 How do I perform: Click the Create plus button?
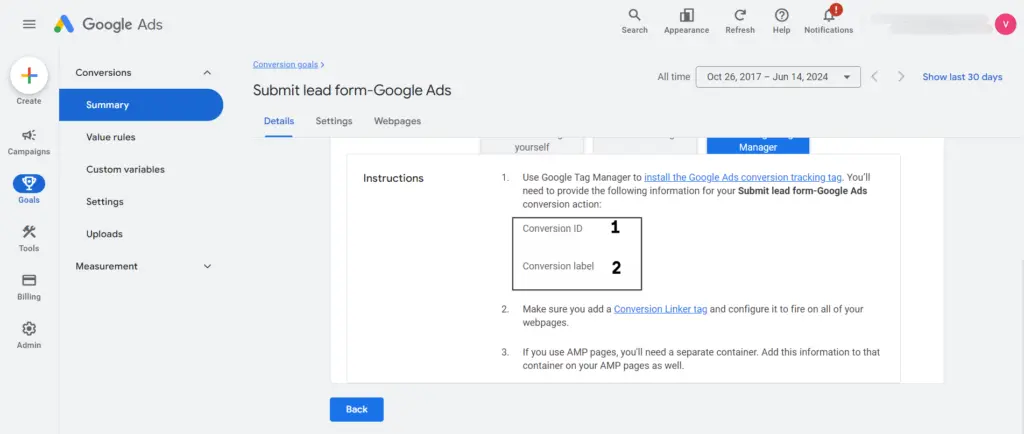pyautogui.click(x=29, y=76)
